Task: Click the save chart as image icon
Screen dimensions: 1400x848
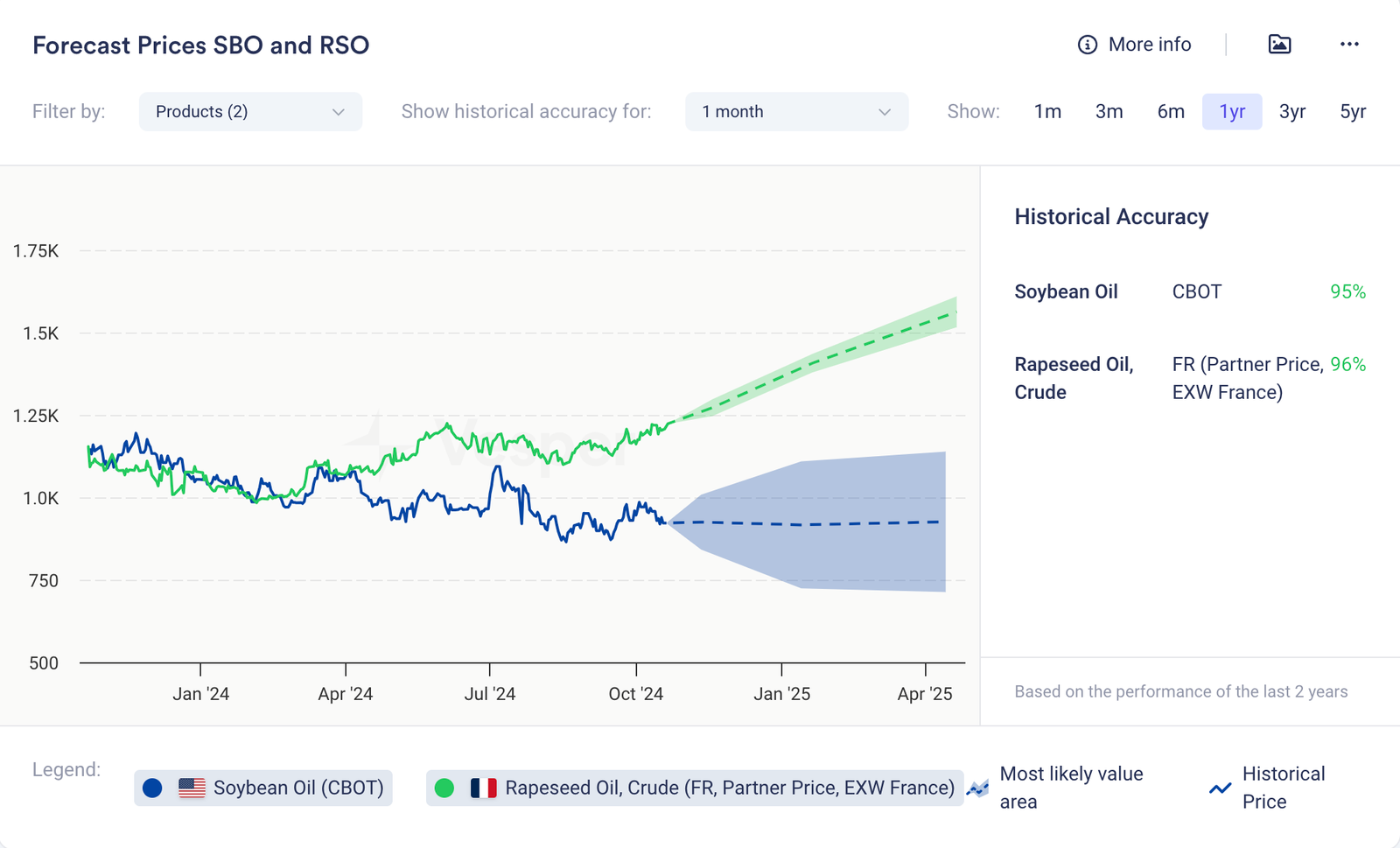Action: click(x=1279, y=45)
